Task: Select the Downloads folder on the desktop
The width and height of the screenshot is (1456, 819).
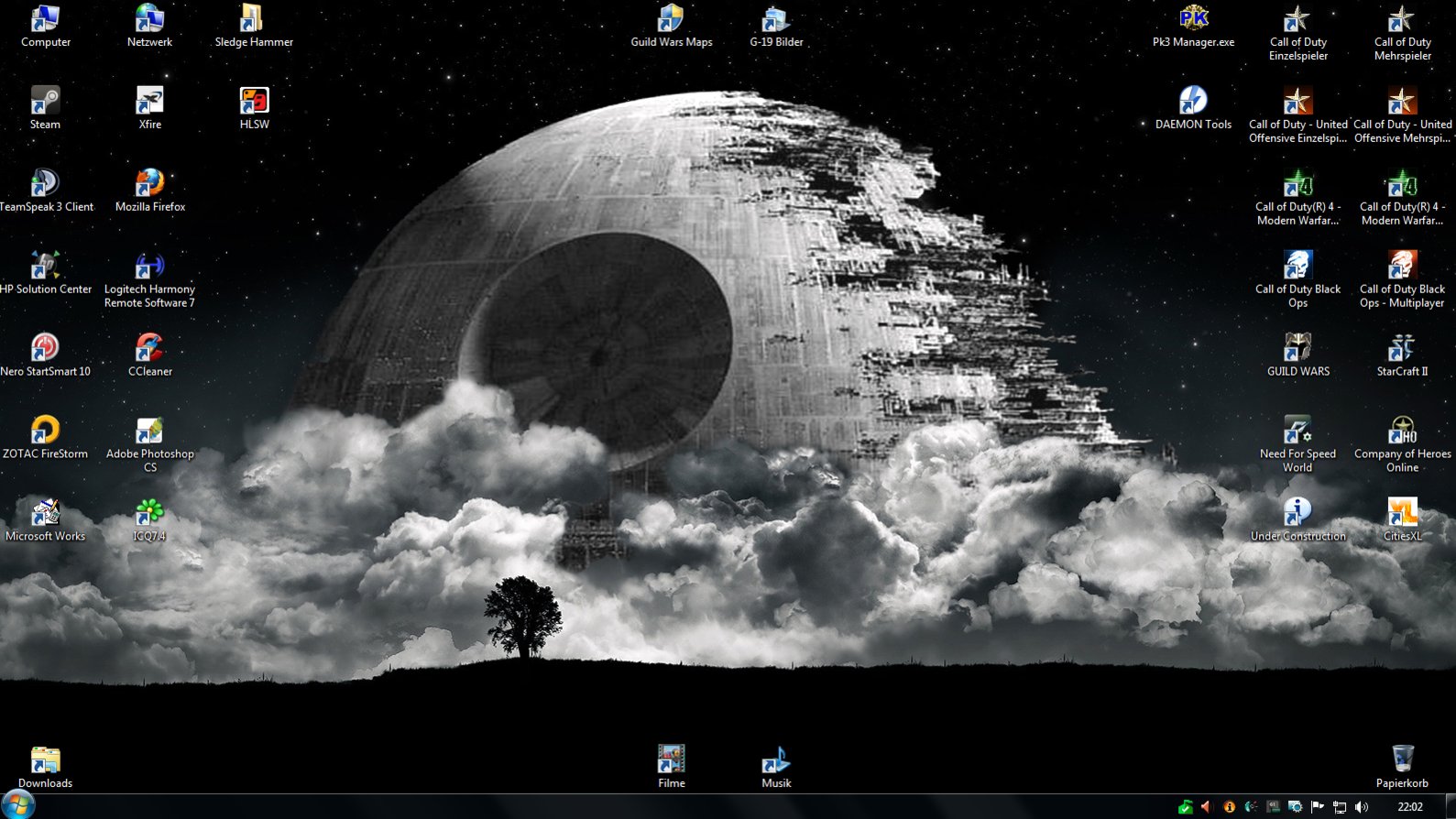Action: click(x=45, y=759)
